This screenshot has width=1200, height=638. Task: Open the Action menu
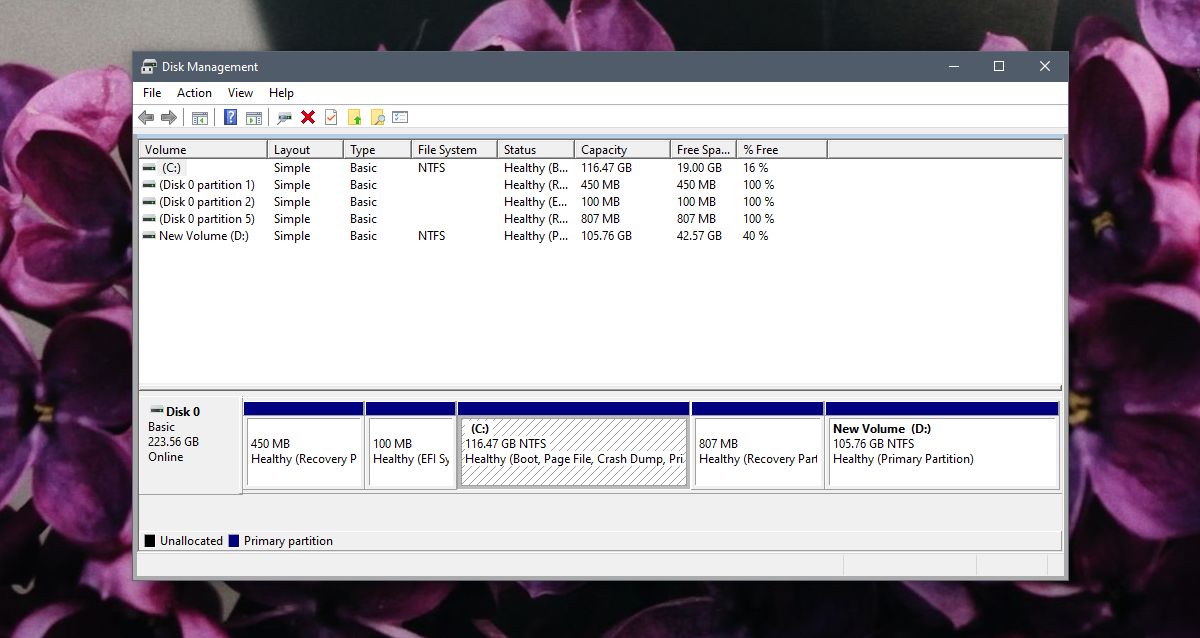point(194,92)
